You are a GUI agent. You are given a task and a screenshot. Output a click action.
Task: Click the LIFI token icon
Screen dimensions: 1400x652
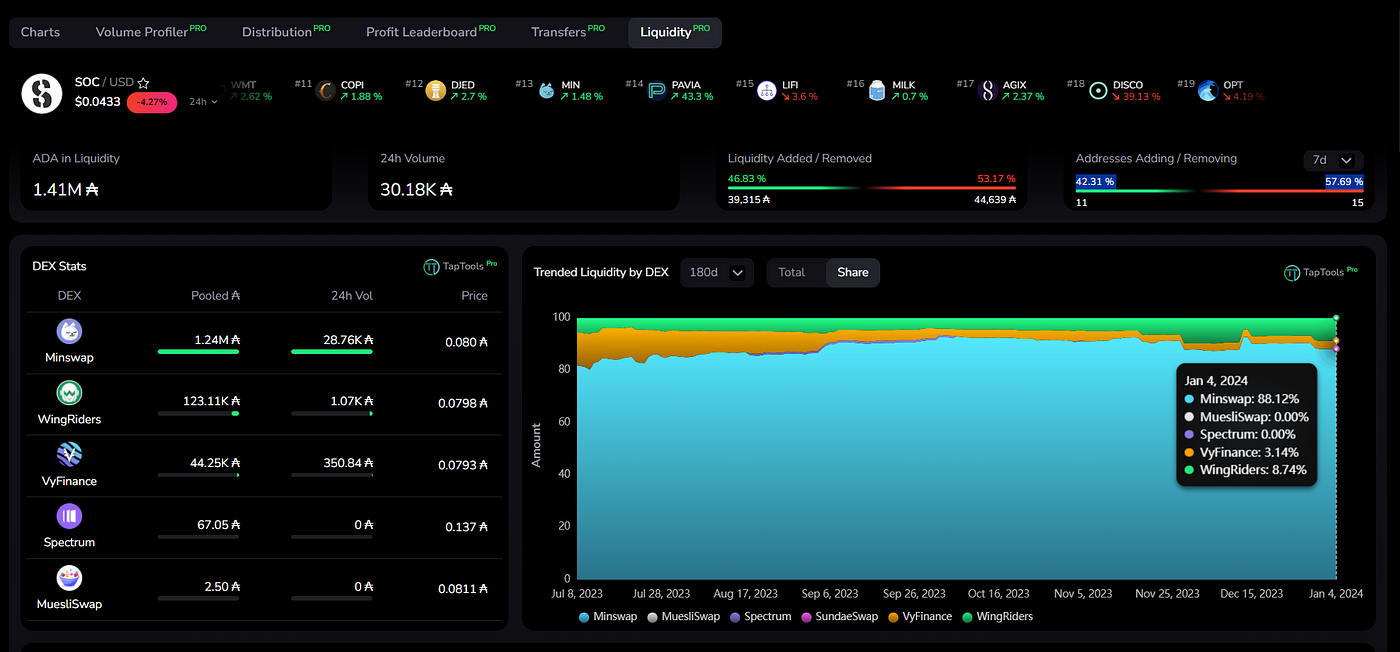pyautogui.click(x=767, y=91)
